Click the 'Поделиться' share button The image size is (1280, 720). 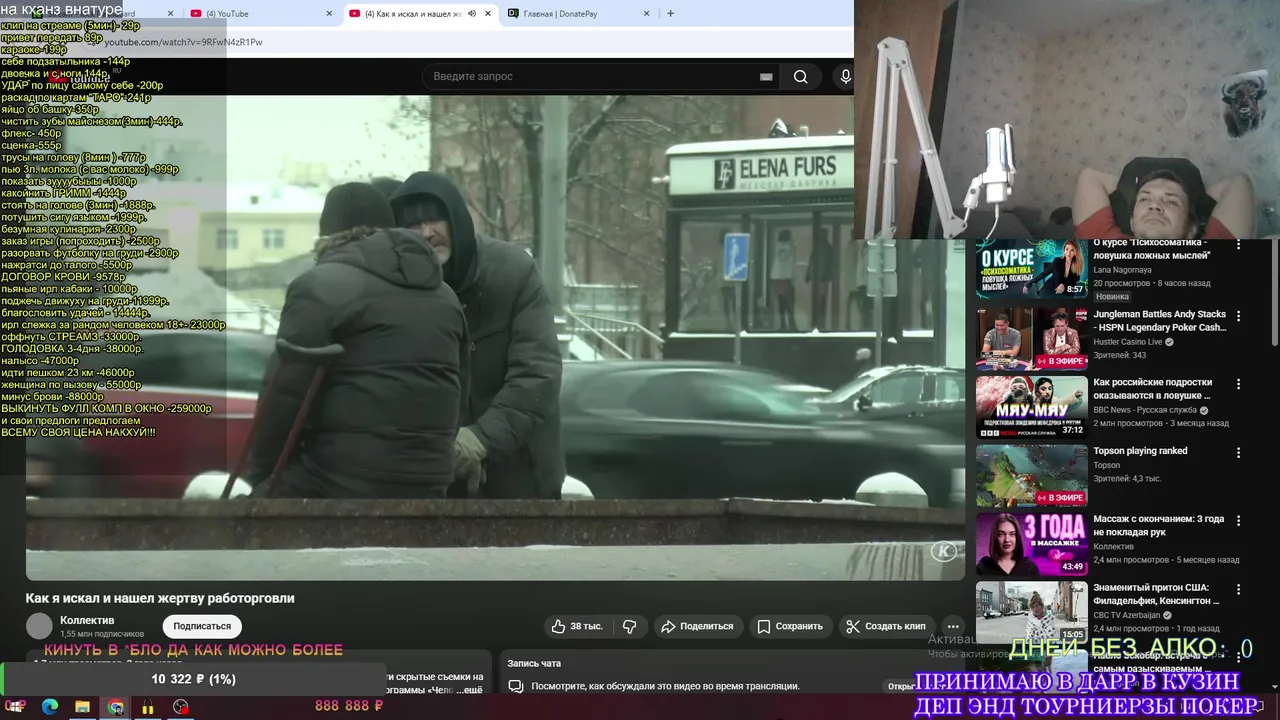click(698, 626)
